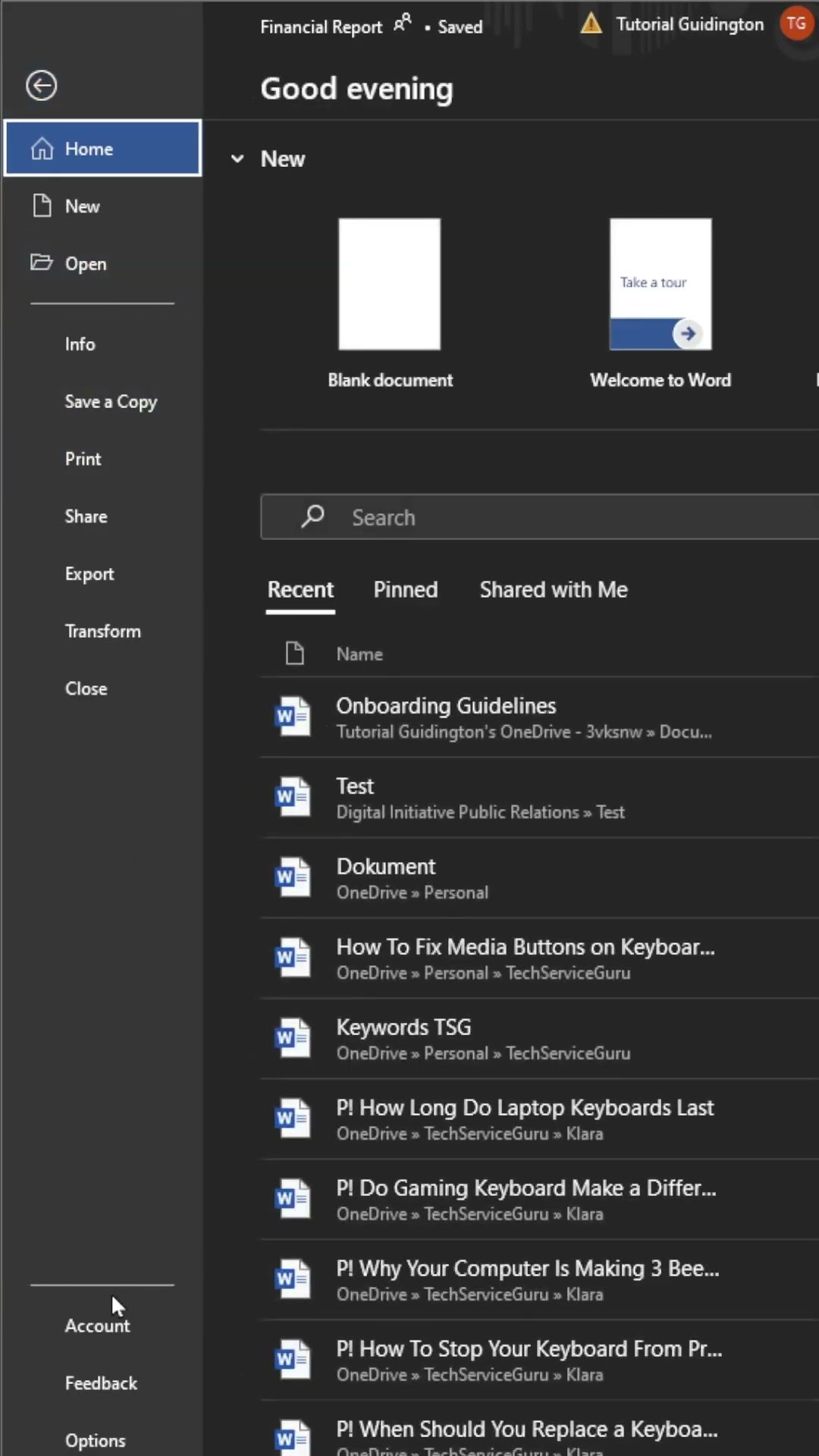Collapse the New section chevron
819x1456 pixels.
(x=237, y=158)
